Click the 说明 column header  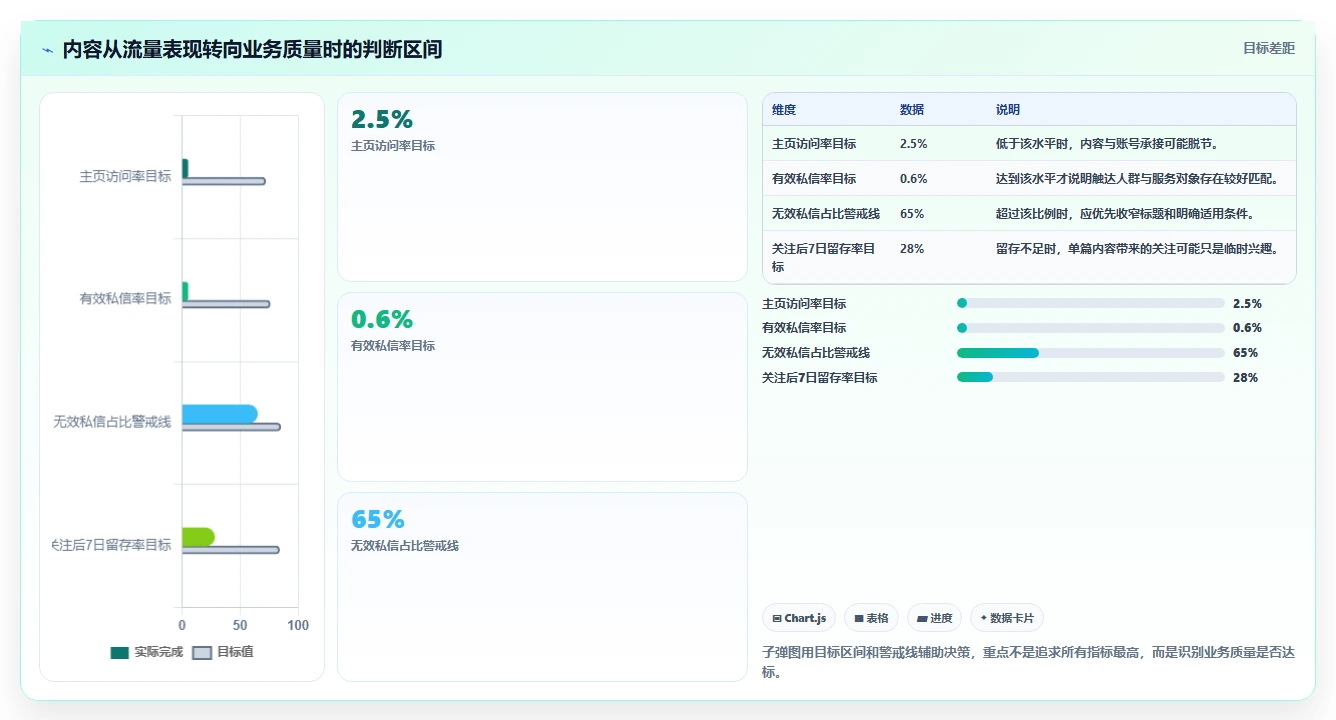coord(1008,109)
